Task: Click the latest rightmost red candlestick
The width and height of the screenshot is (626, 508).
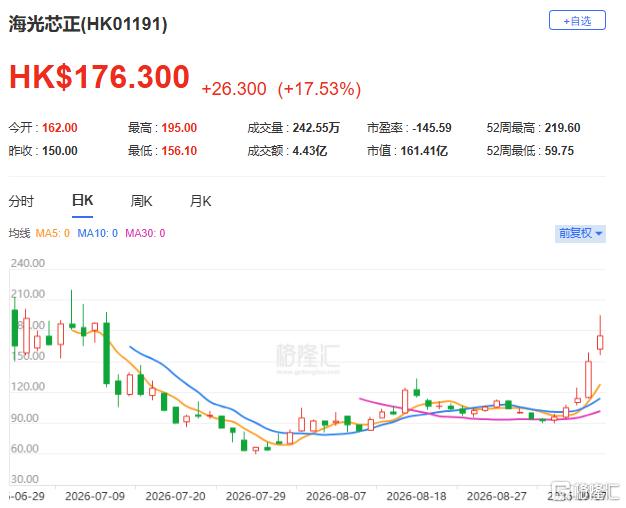Action: point(600,342)
